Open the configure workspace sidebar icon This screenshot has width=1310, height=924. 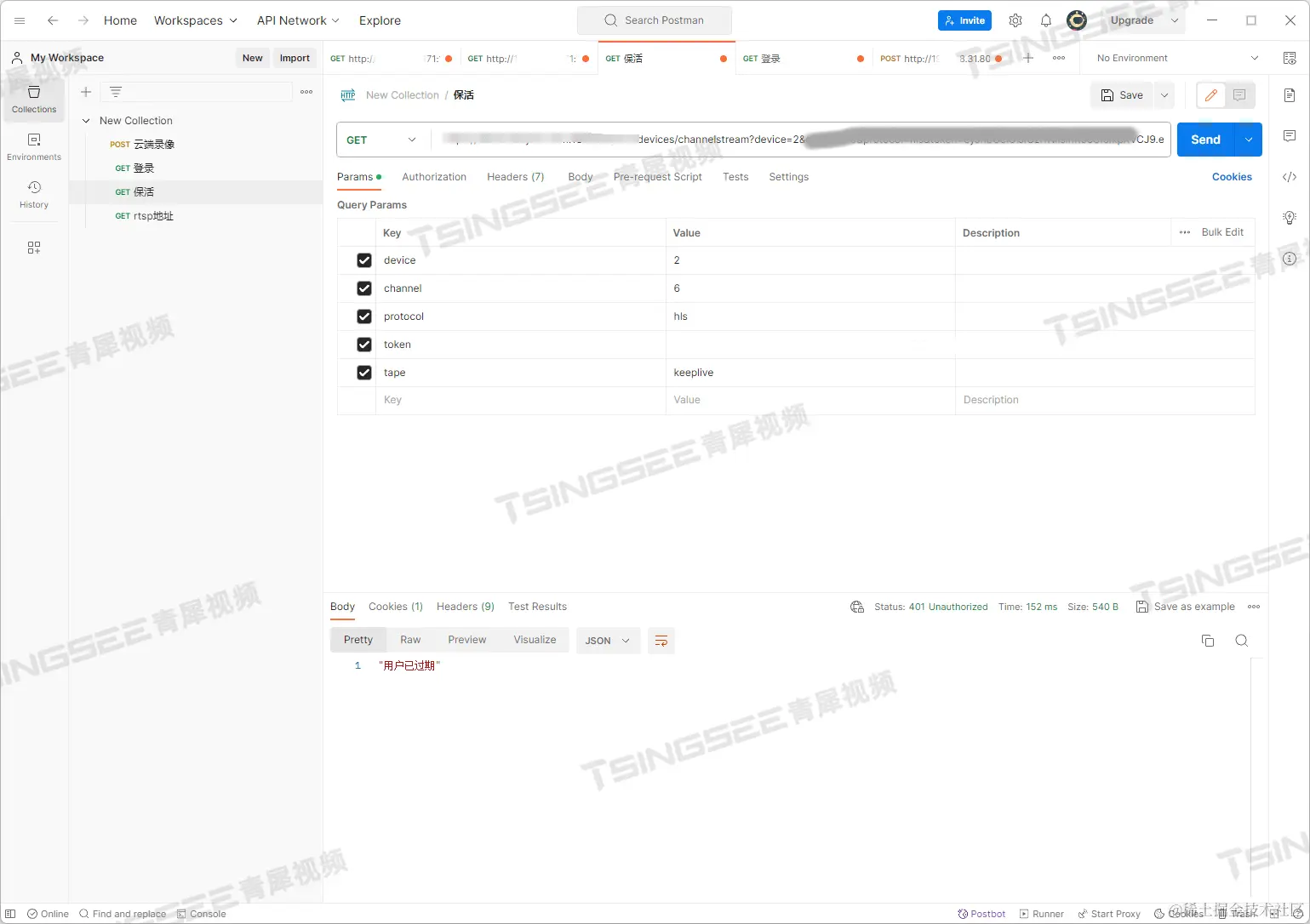pyautogui.click(x=34, y=248)
